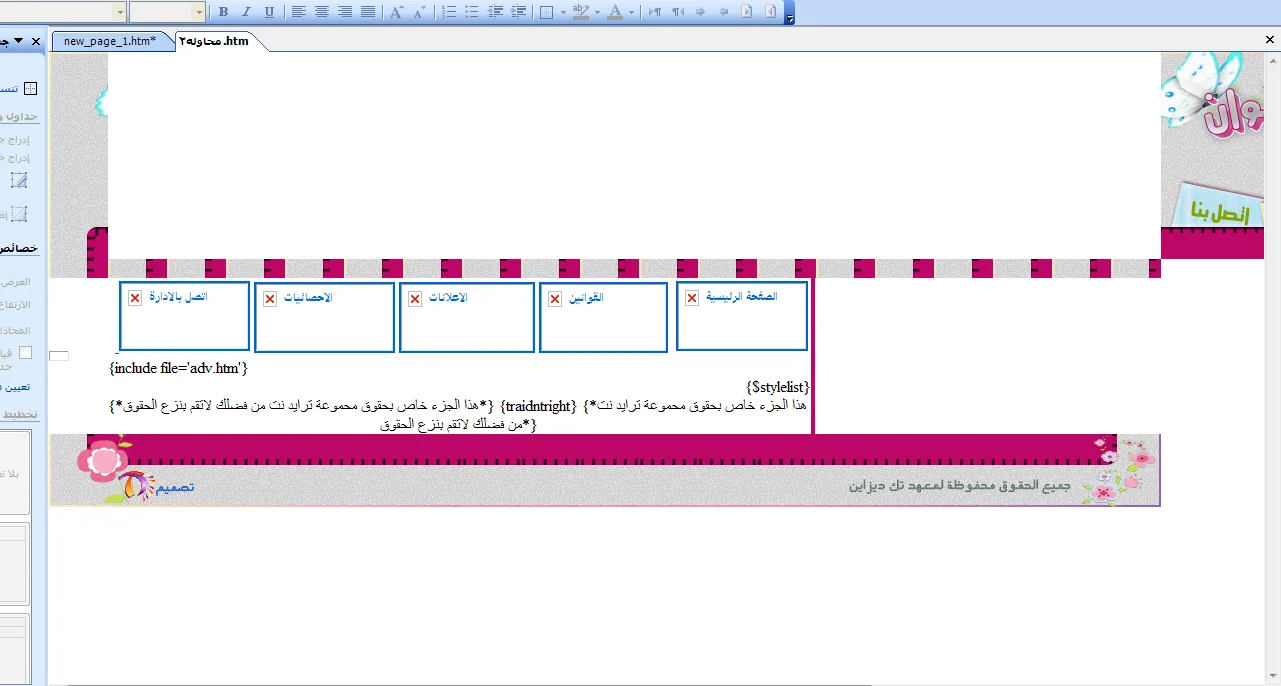The width and height of the screenshot is (1281, 686).
Task: Increase the font size
Action: pyautogui.click(x=396, y=12)
